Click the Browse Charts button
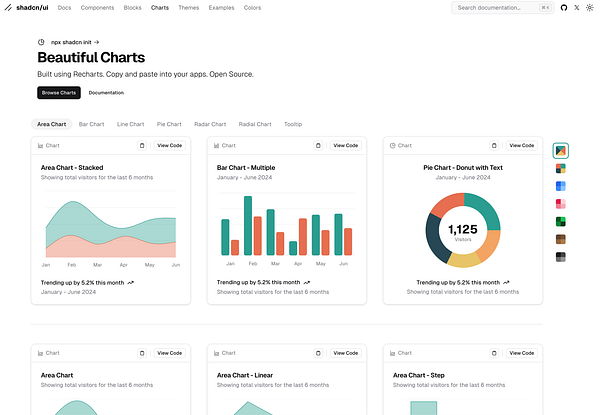This screenshot has height=415, width=600. pos(59,93)
